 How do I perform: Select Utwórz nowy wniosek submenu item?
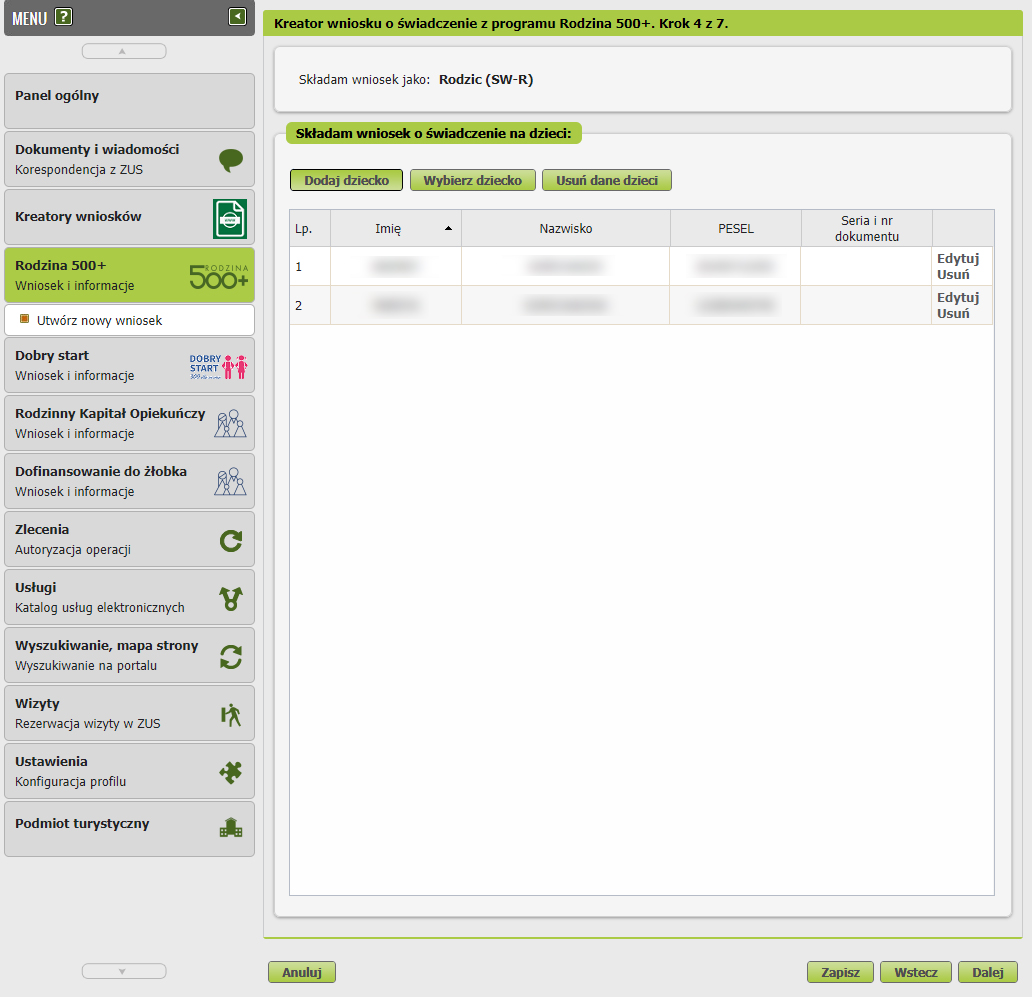point(99,321)
